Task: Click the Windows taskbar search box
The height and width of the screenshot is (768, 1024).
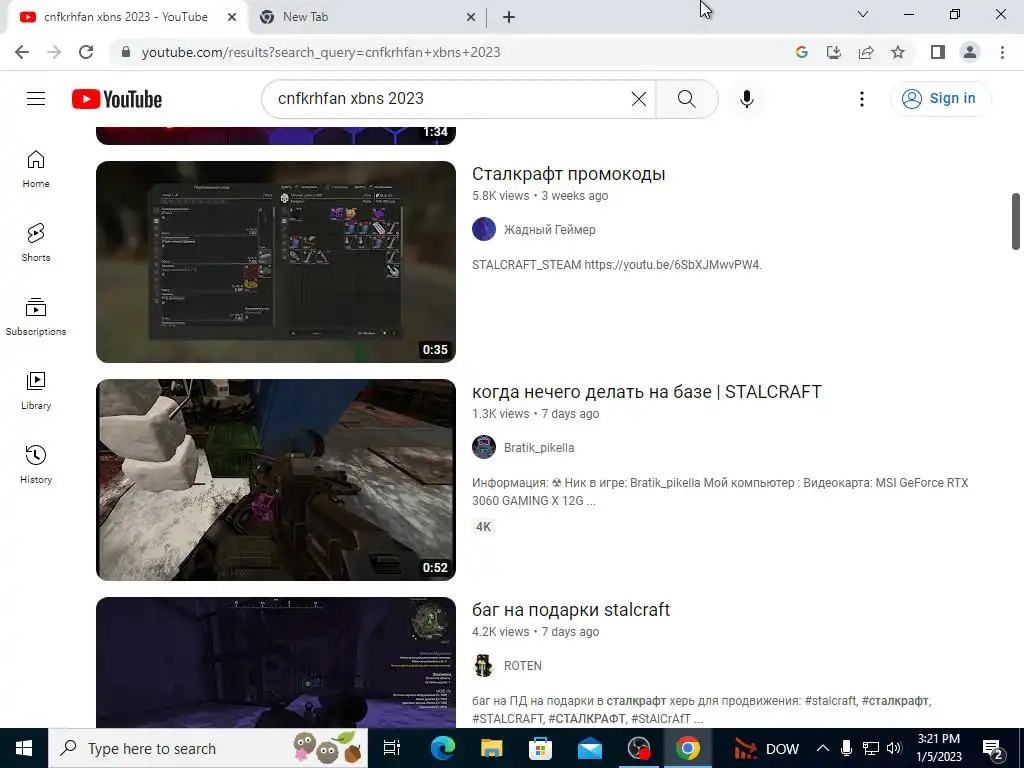Action: [208, 748]
